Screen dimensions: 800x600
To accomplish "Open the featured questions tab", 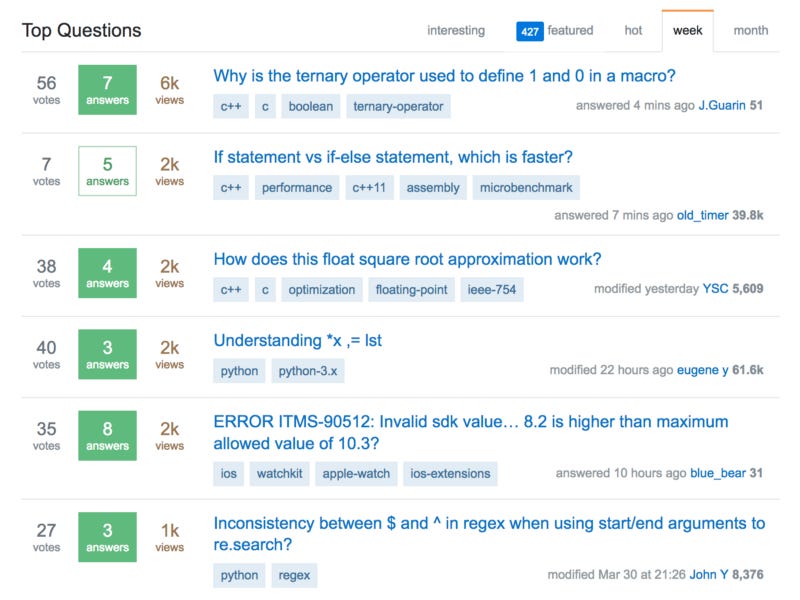I will [x=570, y=31].
